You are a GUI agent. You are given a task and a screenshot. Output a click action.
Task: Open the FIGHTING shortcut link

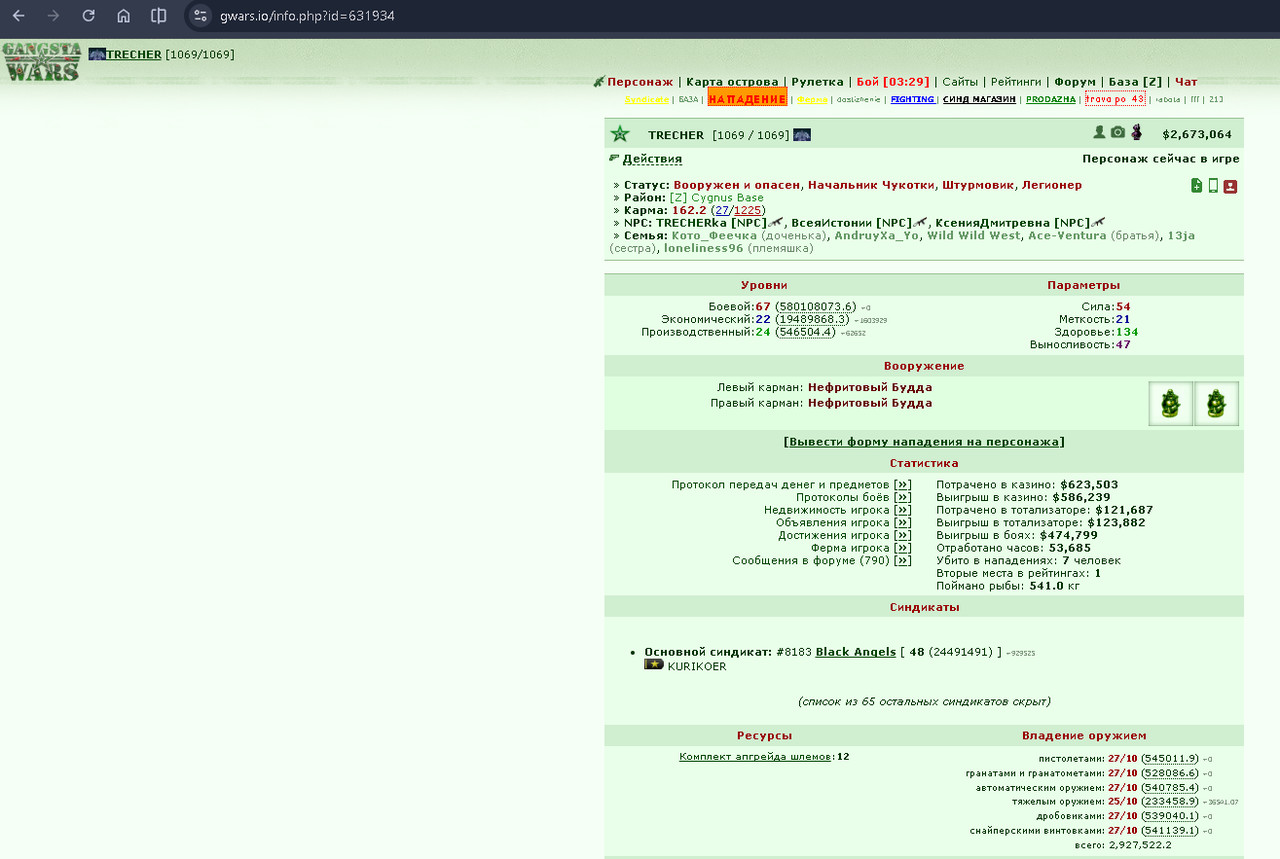(x=912, y=100)
